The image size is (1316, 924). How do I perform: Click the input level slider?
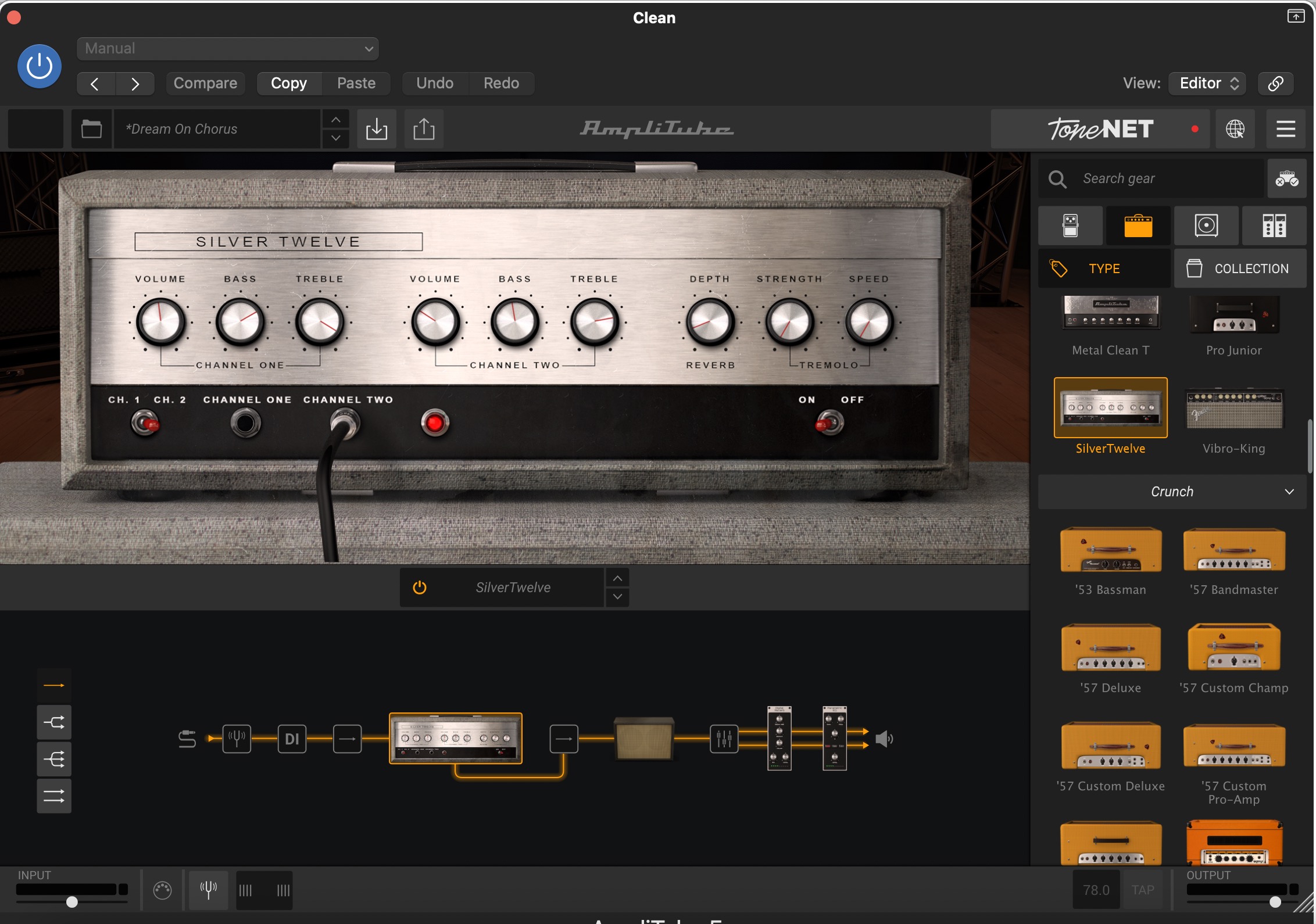click(71, 902)
